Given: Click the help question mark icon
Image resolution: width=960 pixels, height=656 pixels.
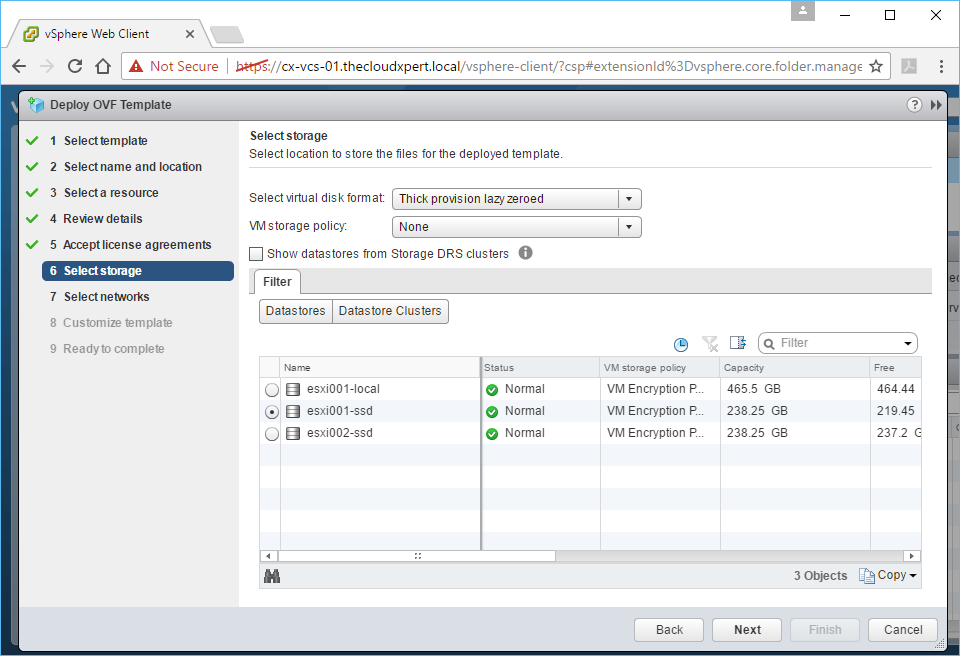Looking at the screenshot, I should click(x=914, y=105).
